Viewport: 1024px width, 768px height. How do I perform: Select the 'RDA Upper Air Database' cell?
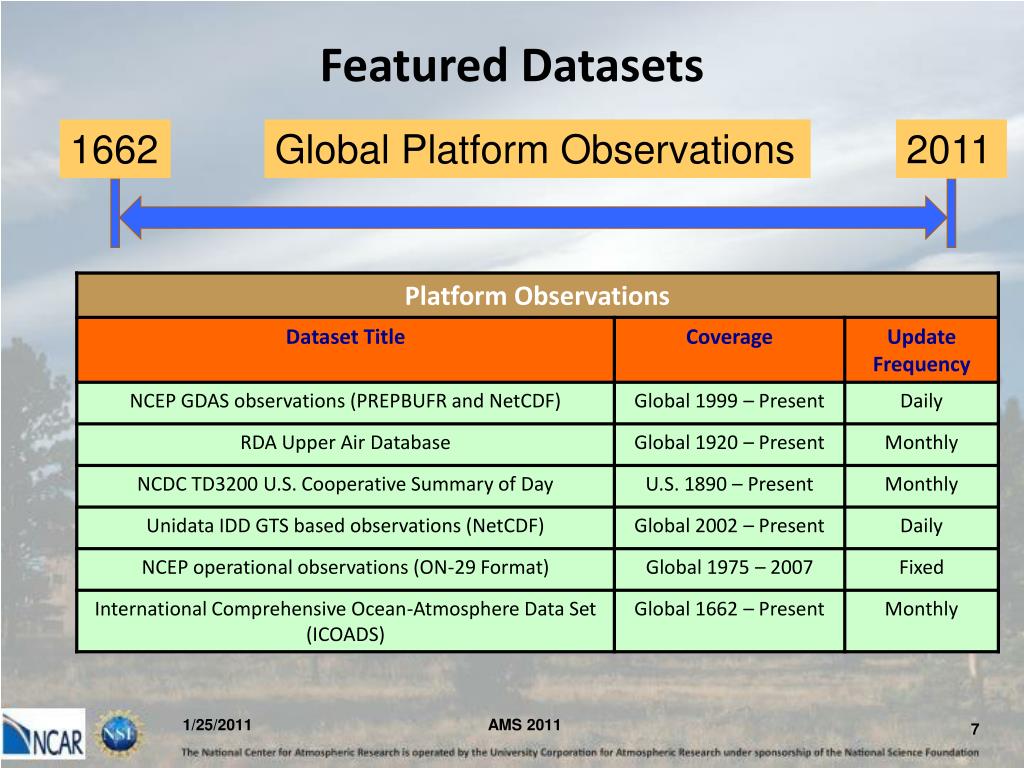345,444
